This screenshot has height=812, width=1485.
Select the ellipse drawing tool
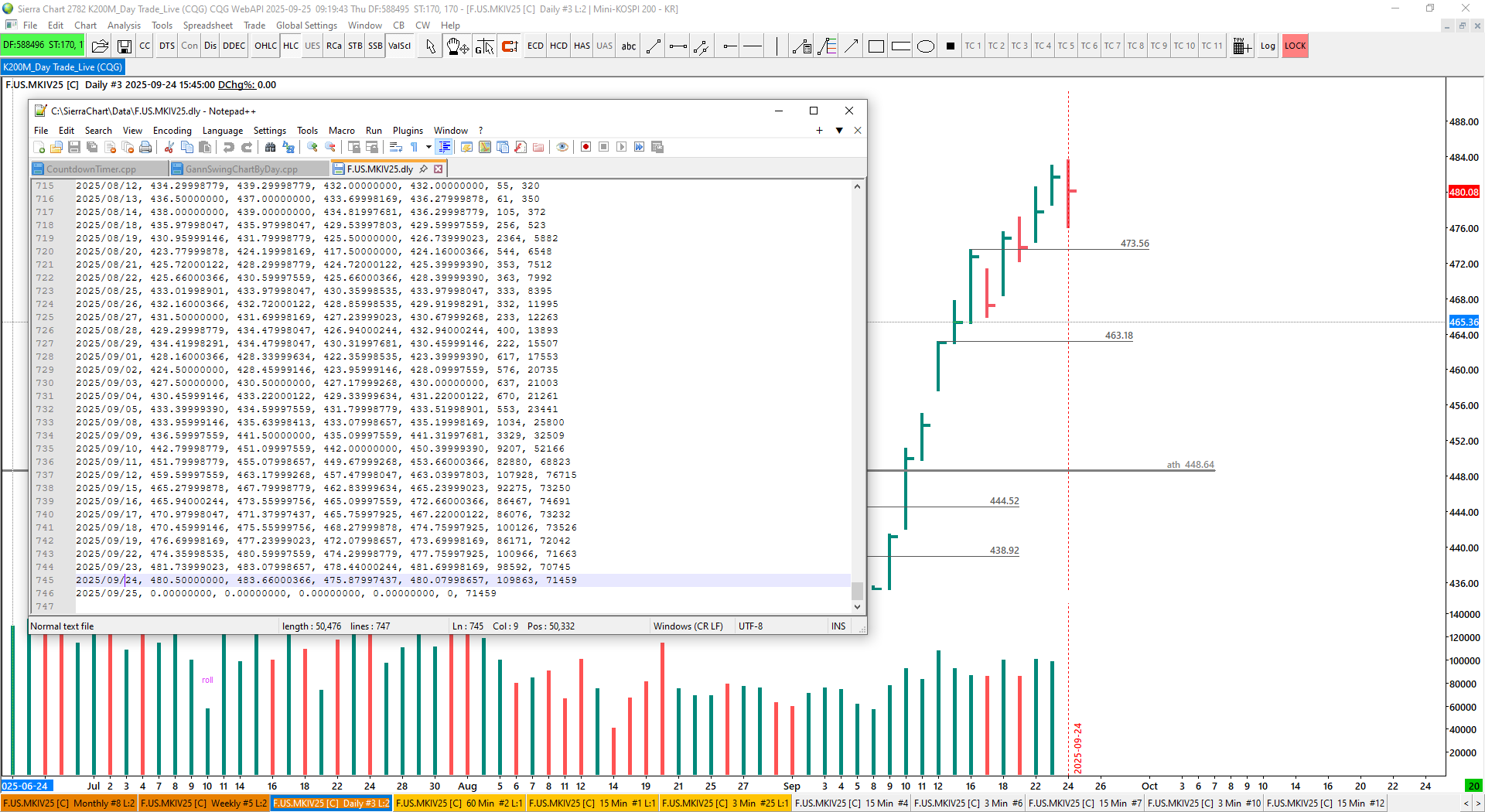pos(925,46)
